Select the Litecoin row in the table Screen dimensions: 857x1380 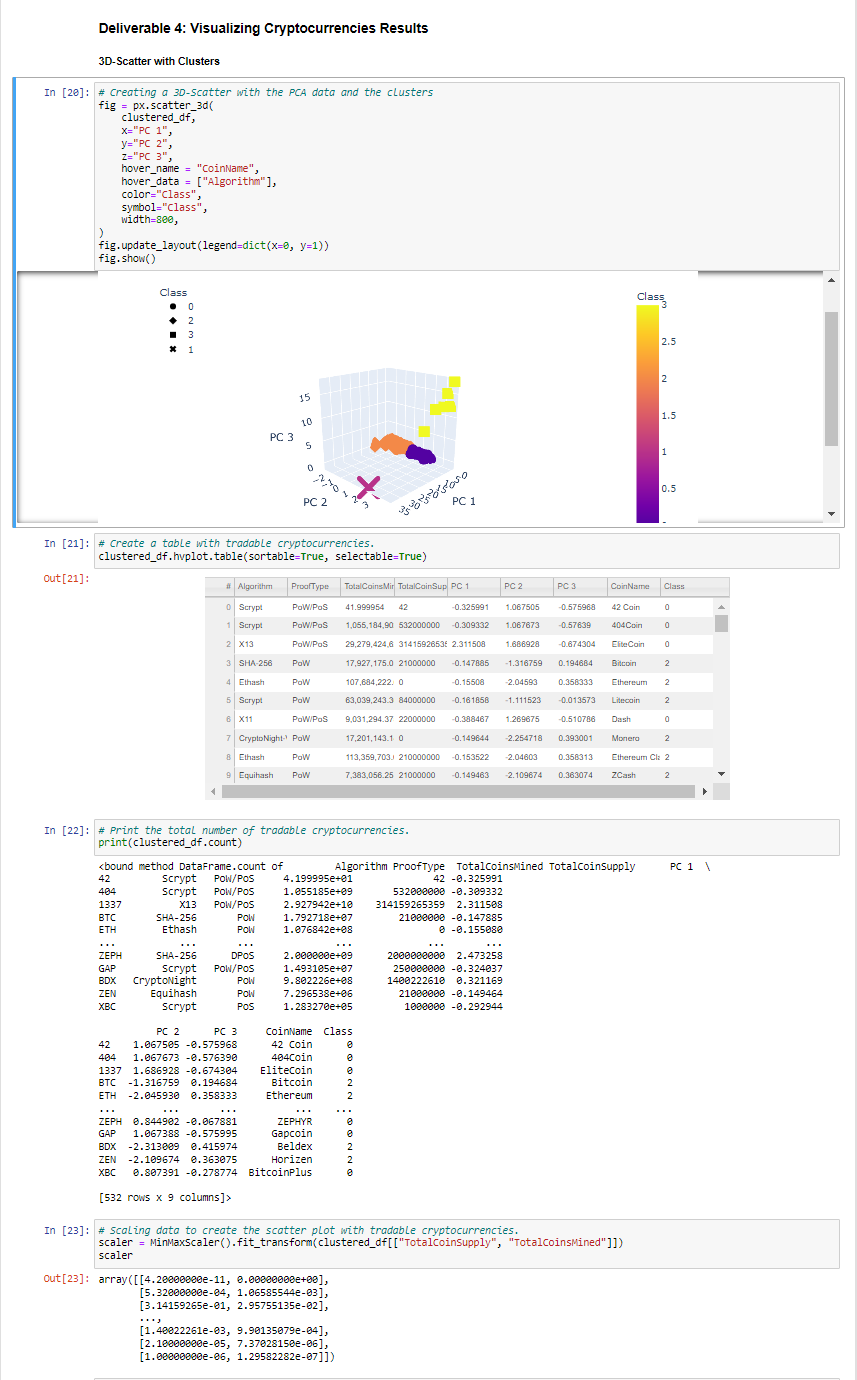pos(469,699)
